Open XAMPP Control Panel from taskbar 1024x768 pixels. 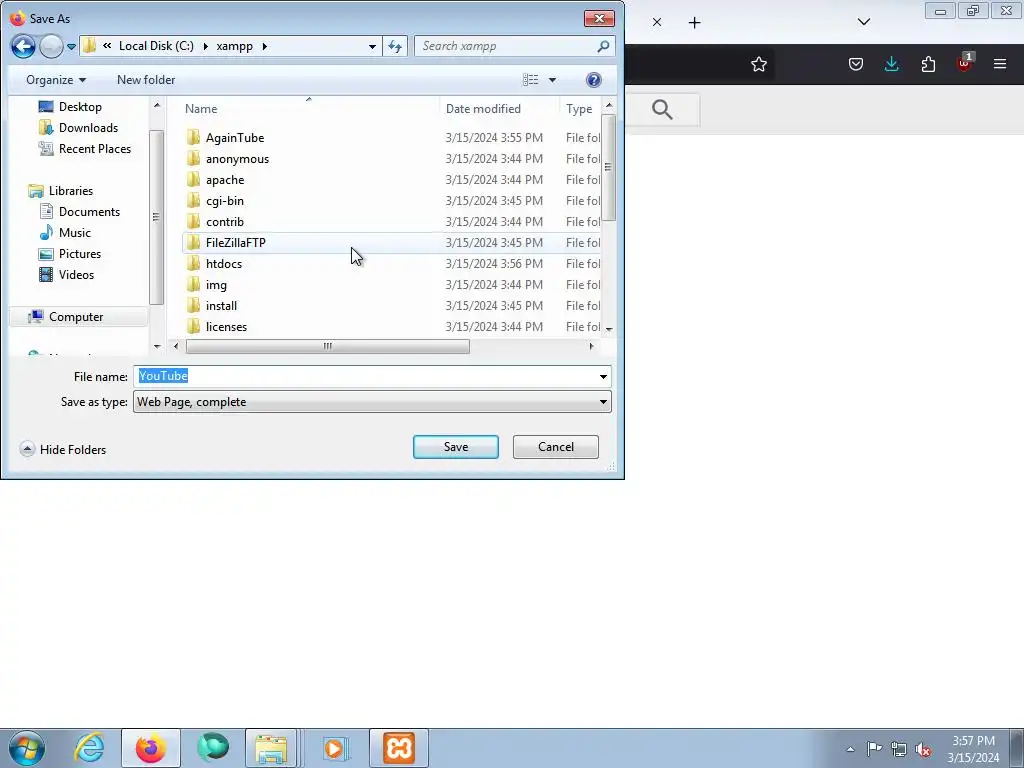coord(399,748)
